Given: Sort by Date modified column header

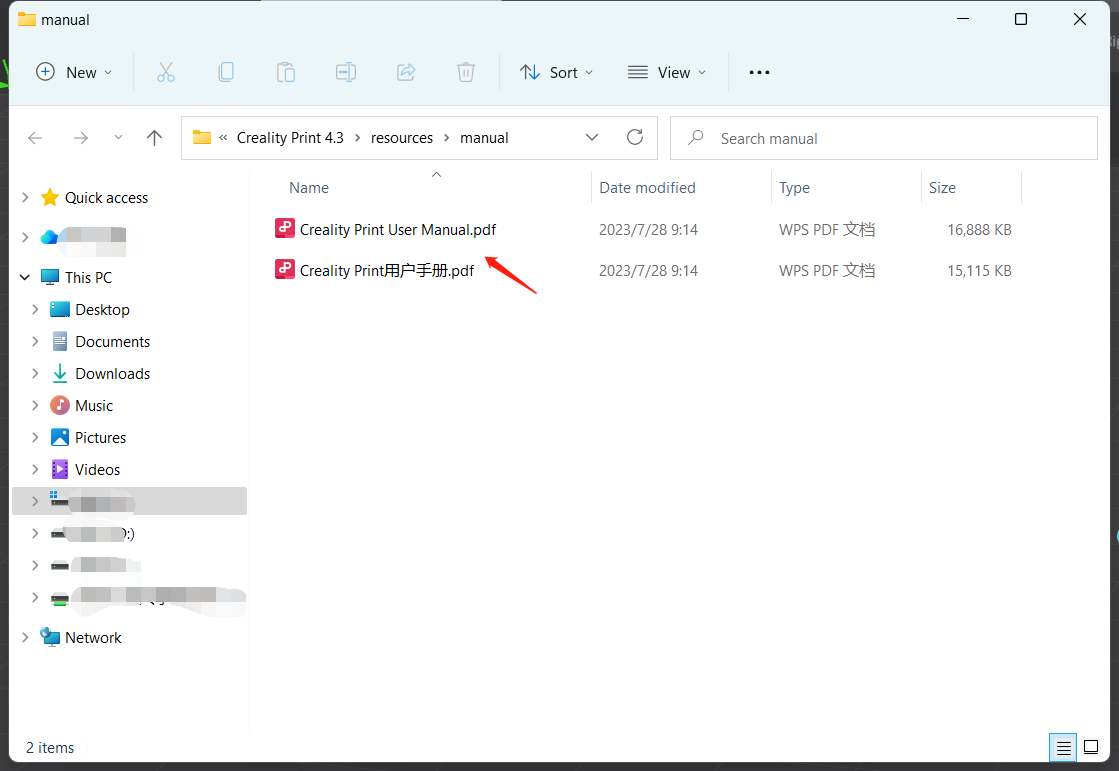Looking at the screenshot, I should point(647,188).
